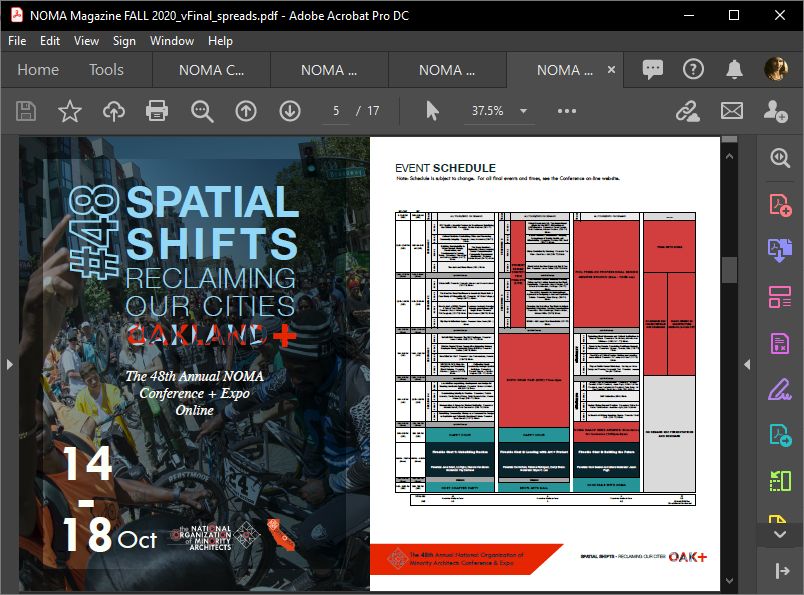Open the Export PDF tool

tap(780, 435)
